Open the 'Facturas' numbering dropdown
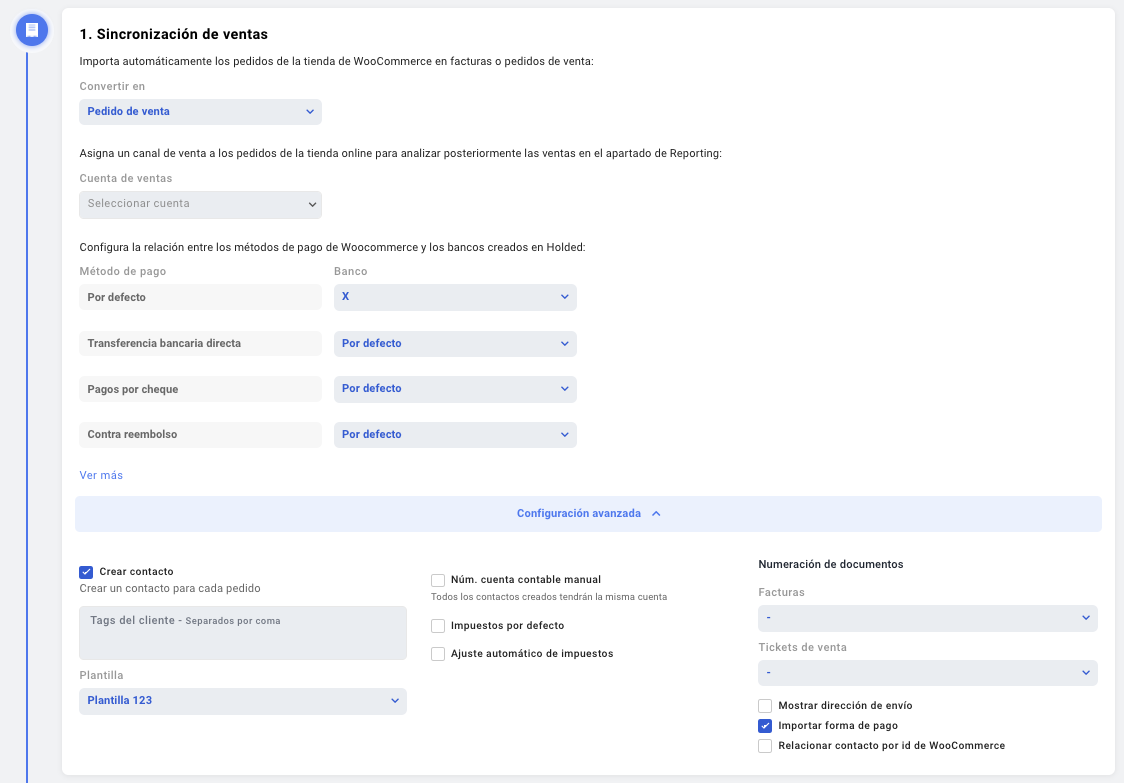1124x783 pixels. 927,619
